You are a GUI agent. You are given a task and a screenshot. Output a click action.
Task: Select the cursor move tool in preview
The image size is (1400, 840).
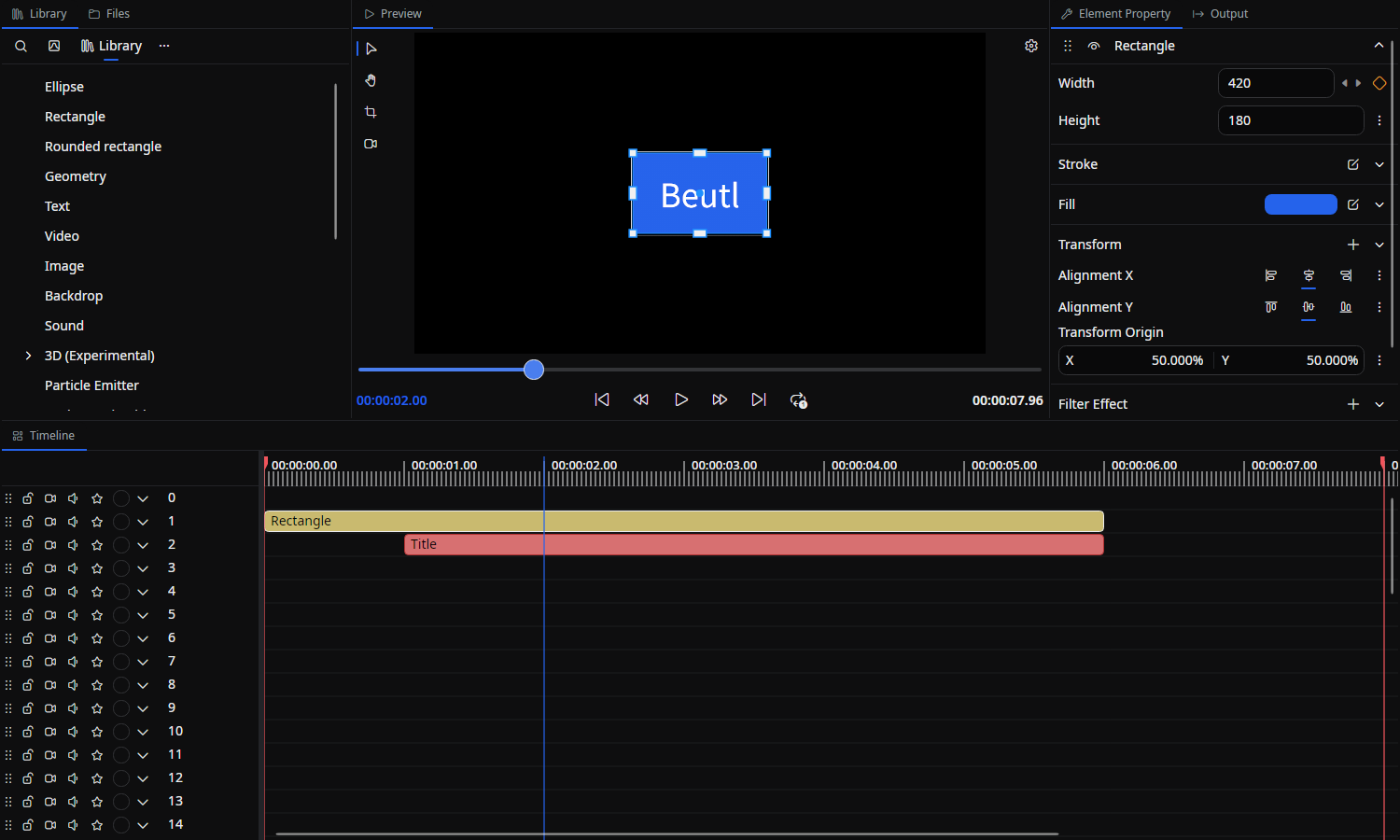click(371, 49)
